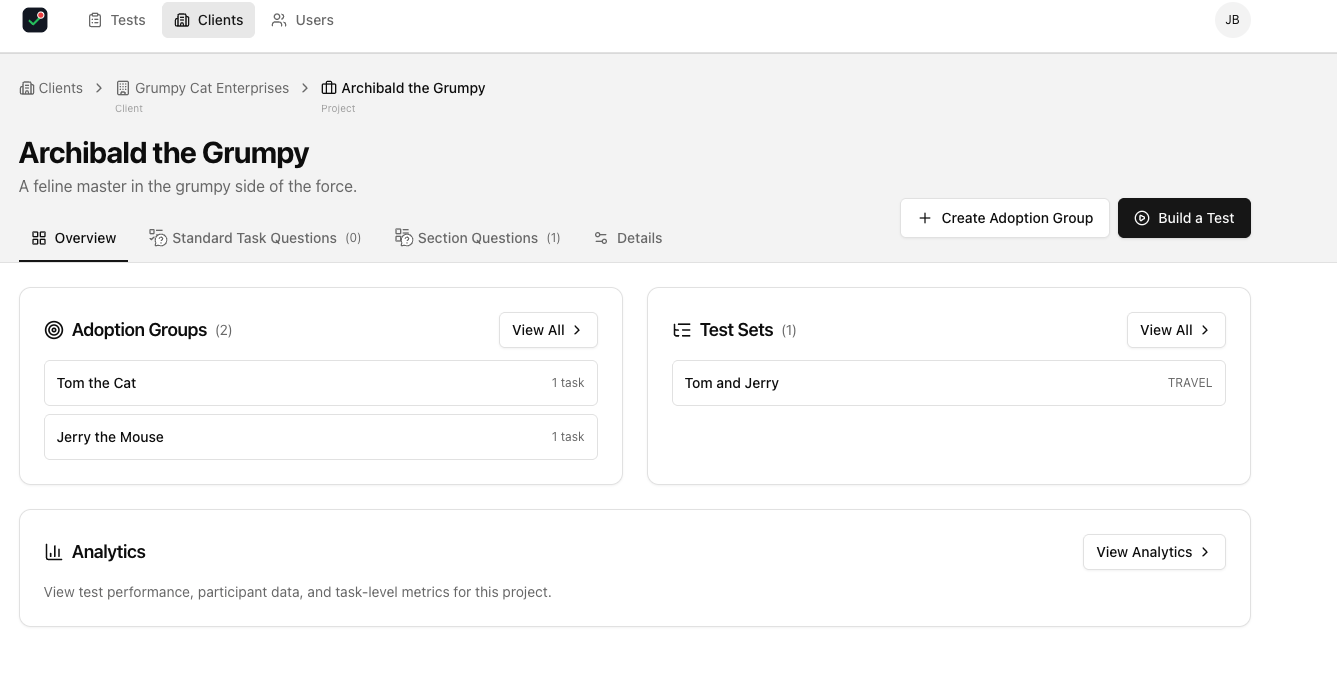Open Jerry the Mouse adoption group

click(x=321, y=437)
